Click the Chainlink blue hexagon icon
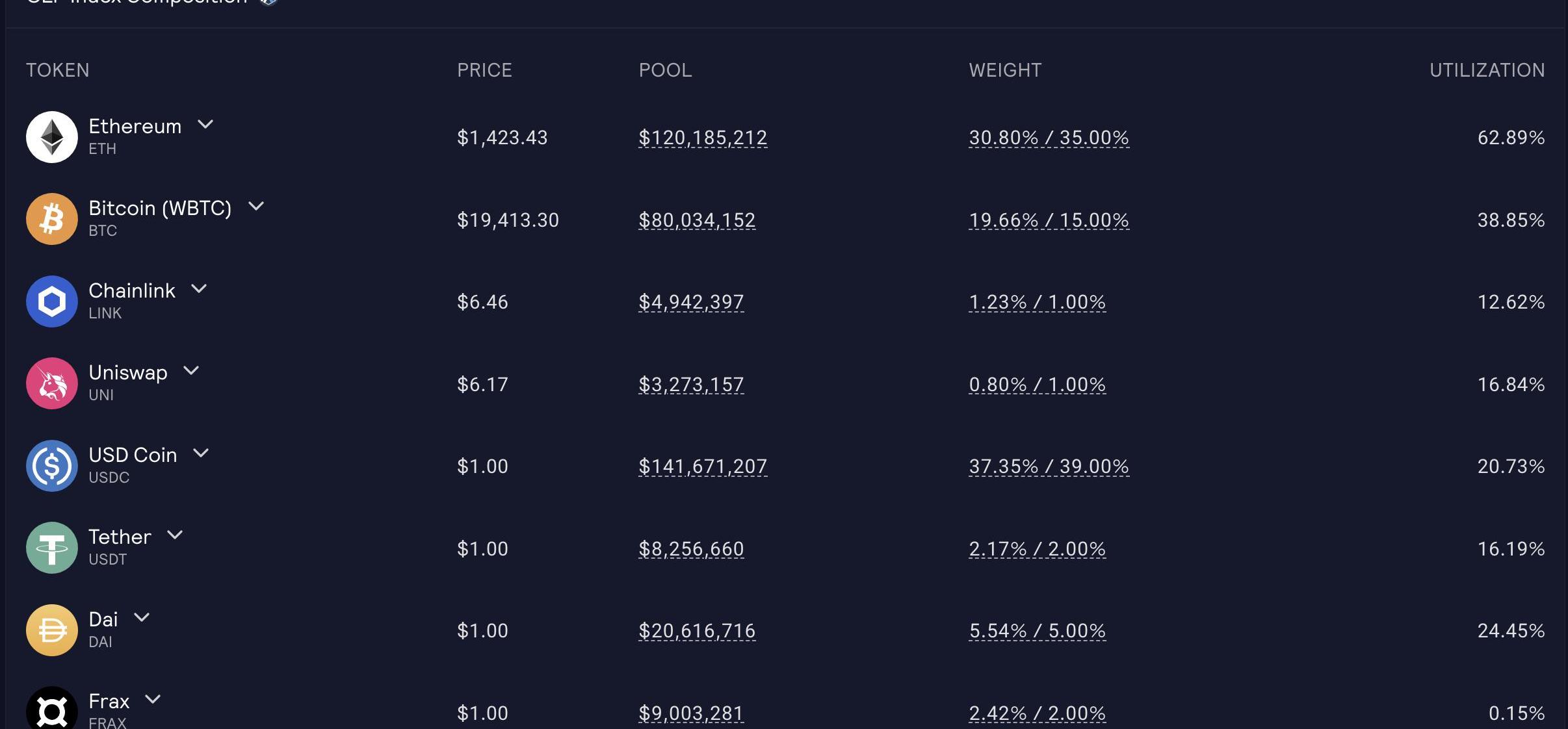The image size is (1568, 729). pos(52,301)
